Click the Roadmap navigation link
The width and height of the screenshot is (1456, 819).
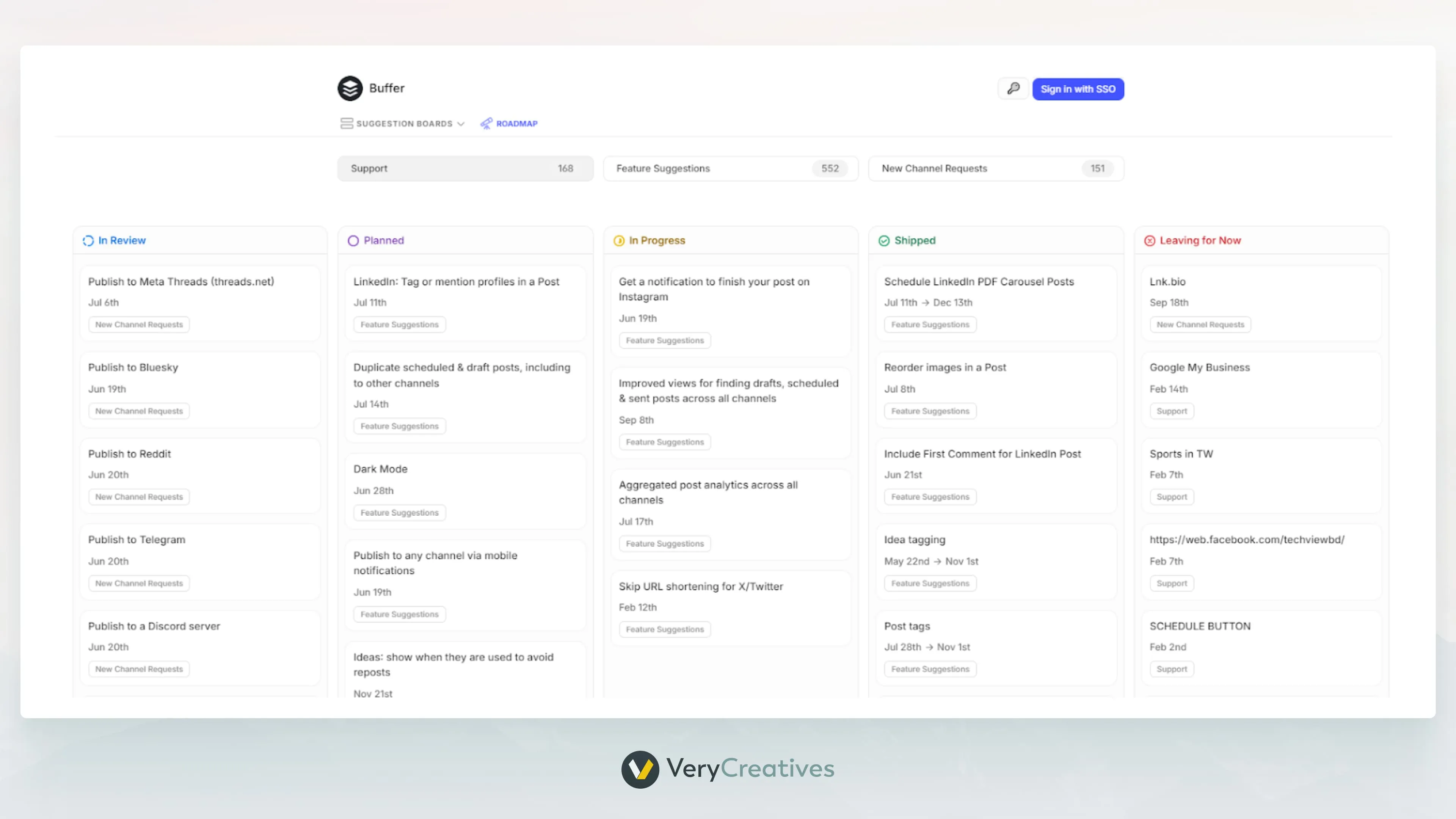click(516, 123)
